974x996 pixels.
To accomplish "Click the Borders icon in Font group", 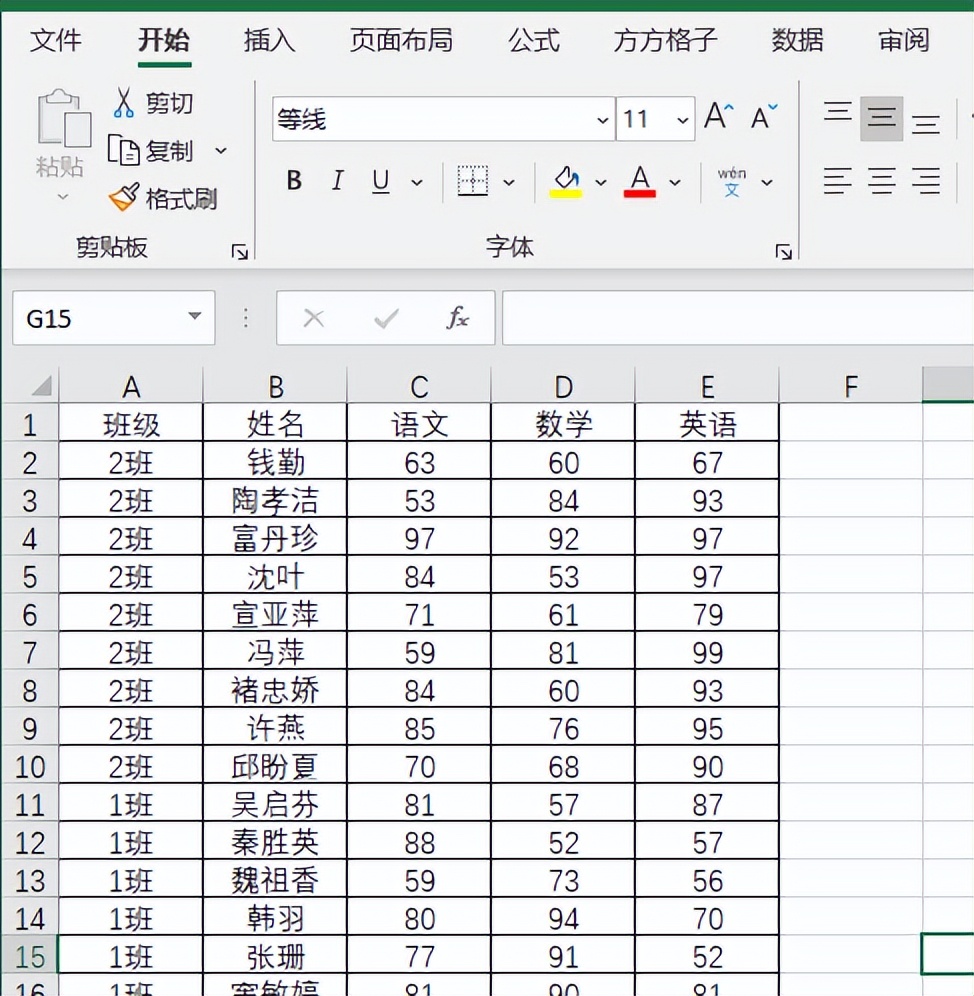I will [474, 181].
